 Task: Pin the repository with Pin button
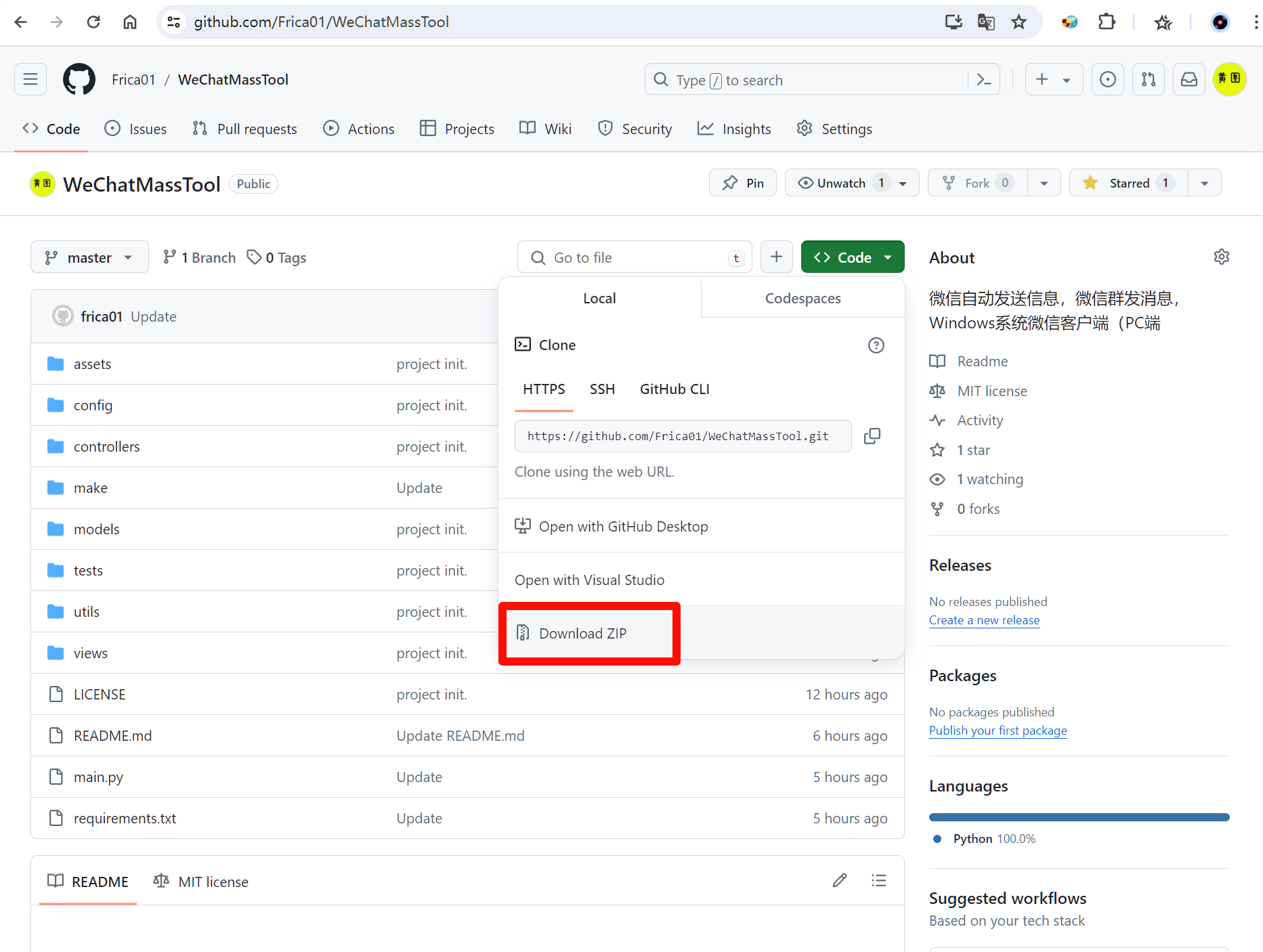(x=743, y=183)
